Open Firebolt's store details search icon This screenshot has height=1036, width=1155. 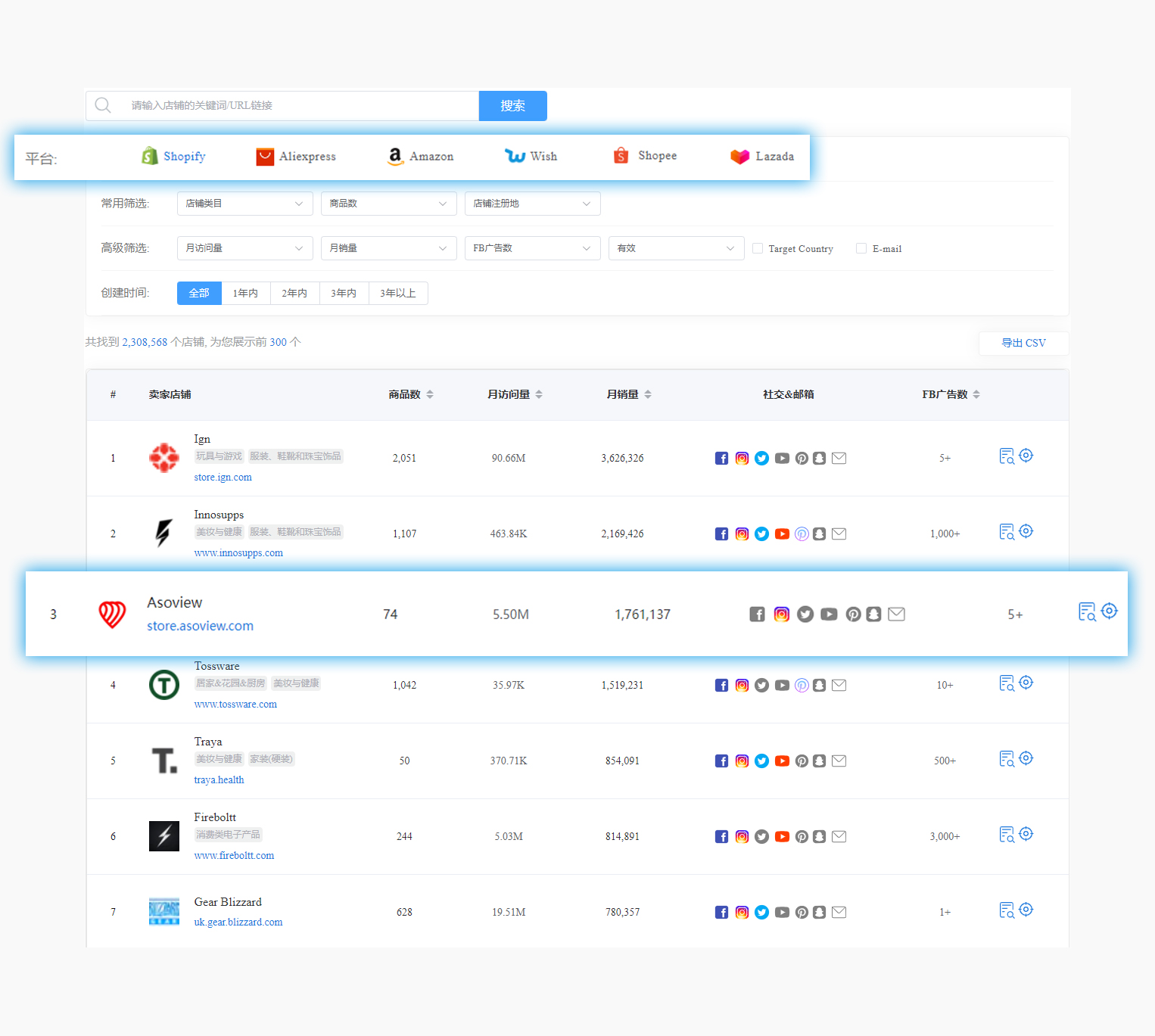[x=1007, y=835]
